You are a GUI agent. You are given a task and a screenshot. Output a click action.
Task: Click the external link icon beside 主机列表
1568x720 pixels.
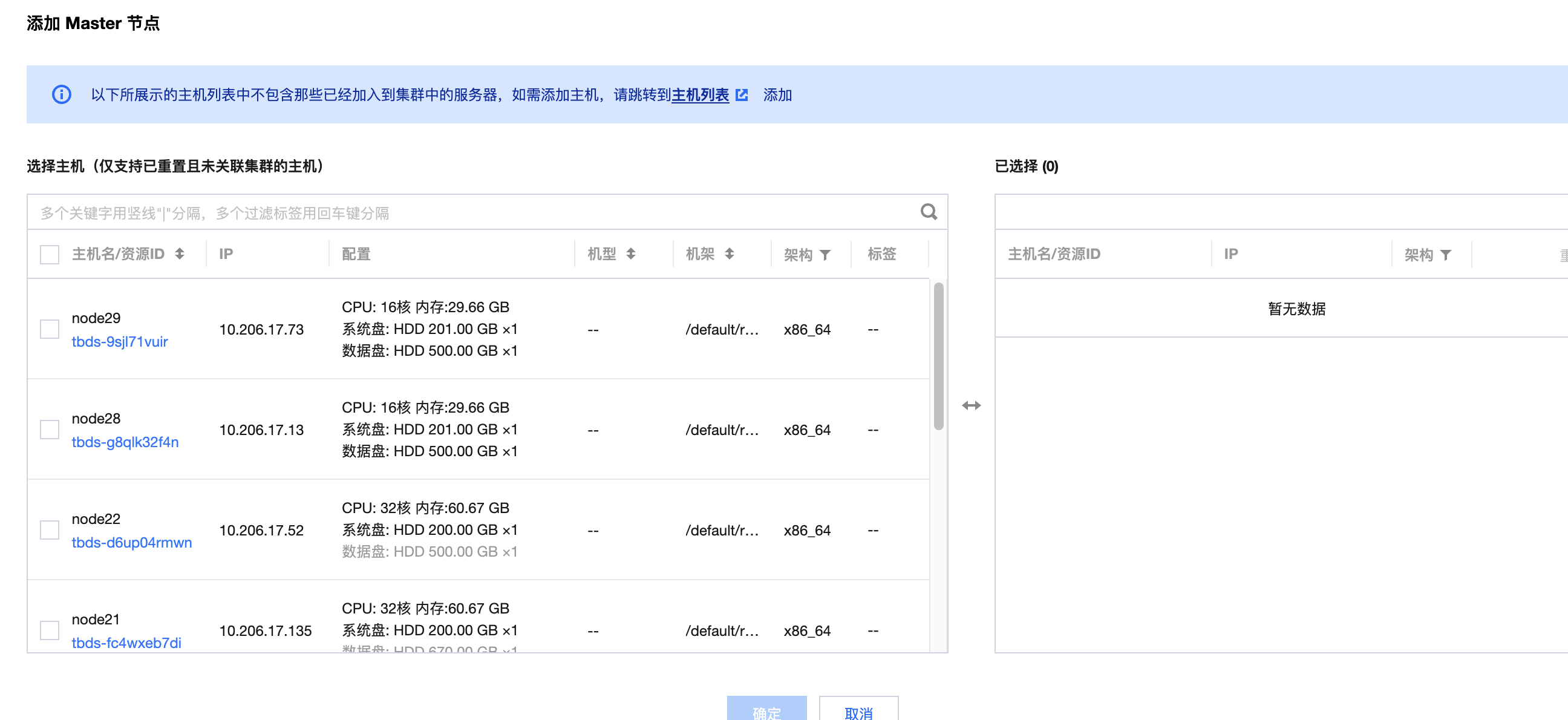pyautogui.click(x=742, y=95)
